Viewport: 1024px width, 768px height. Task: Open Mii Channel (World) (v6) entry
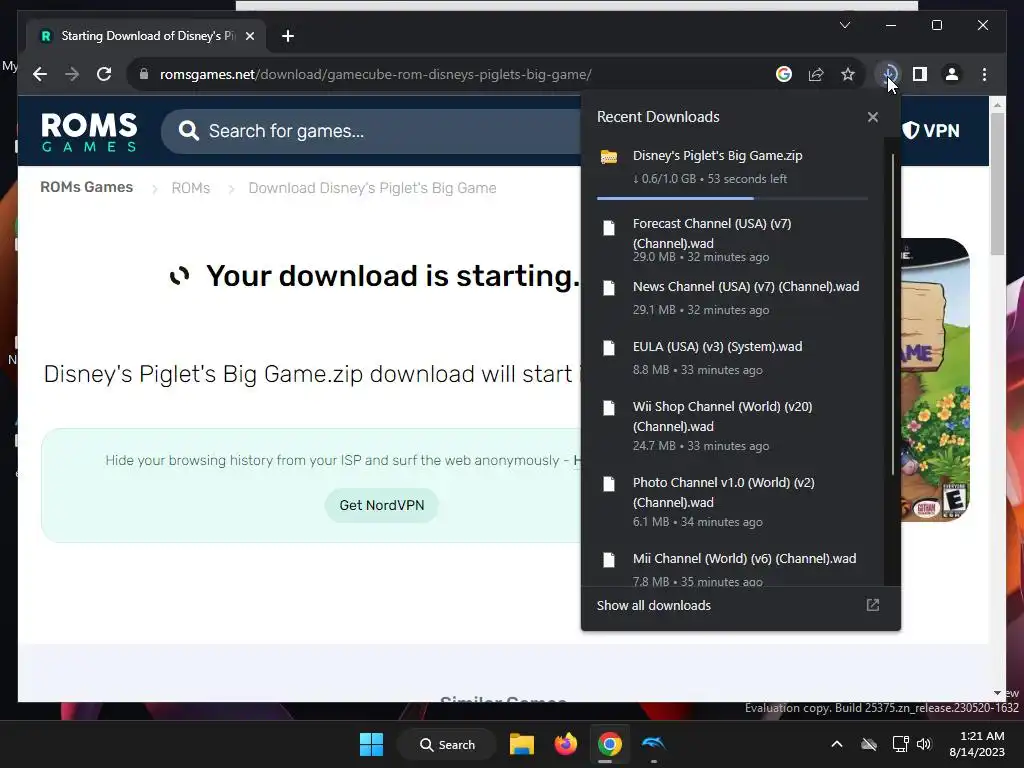click(x=732, y=568)
